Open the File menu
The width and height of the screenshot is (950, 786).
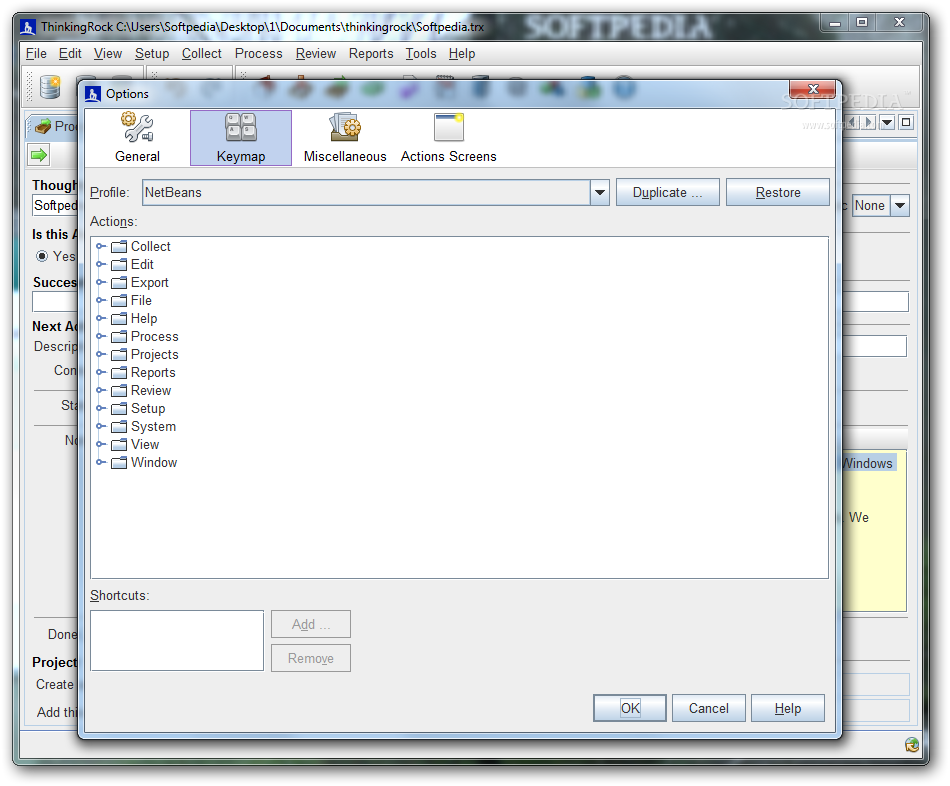click(x=36, y=54)
